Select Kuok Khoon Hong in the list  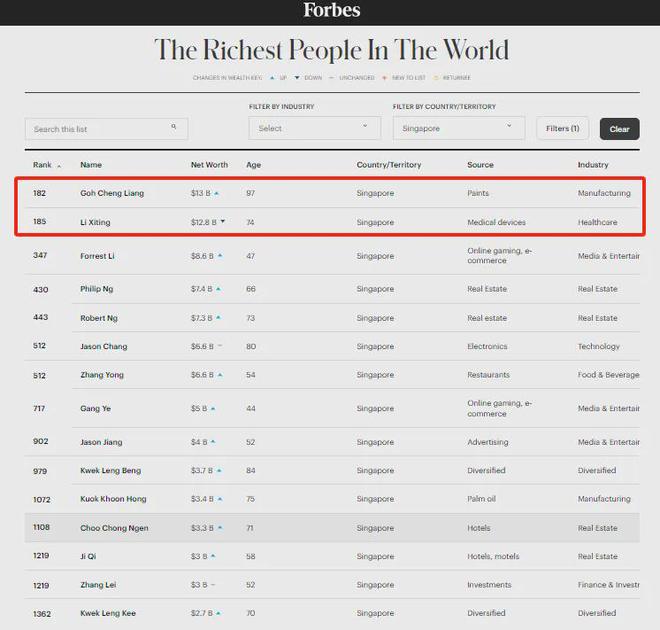113,499
